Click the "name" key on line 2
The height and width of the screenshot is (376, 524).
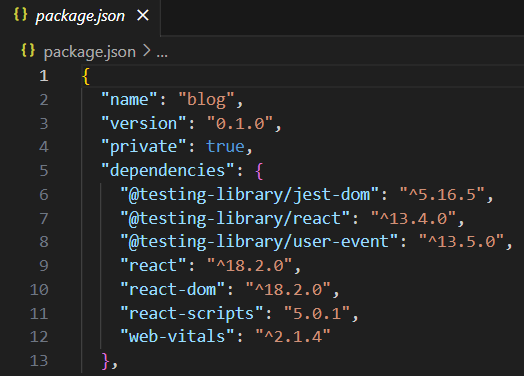[x=129, y=100]
